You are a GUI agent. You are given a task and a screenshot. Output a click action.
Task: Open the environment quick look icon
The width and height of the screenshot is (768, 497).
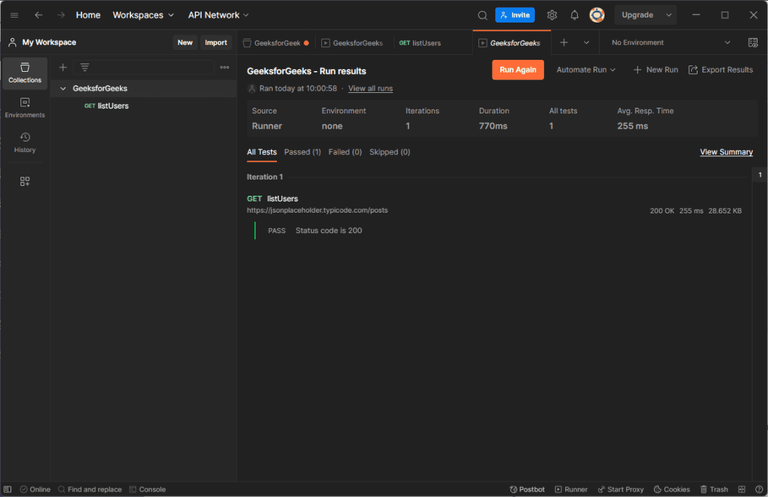753,43
